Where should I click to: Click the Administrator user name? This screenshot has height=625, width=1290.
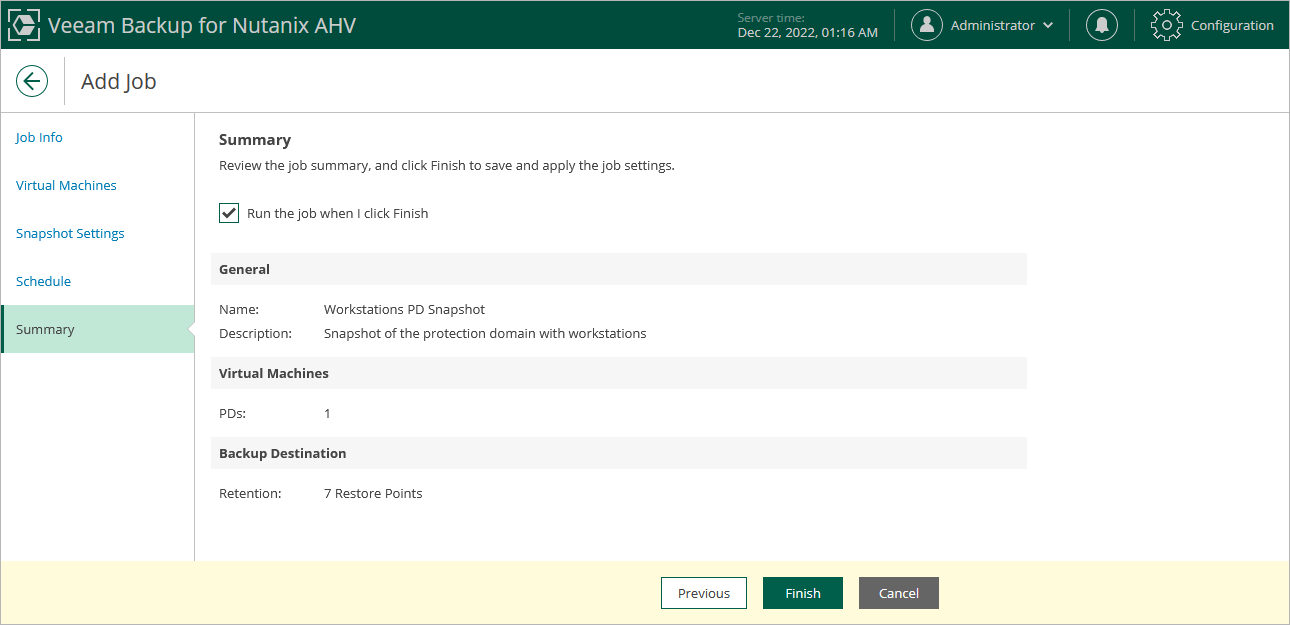[993, 25]
